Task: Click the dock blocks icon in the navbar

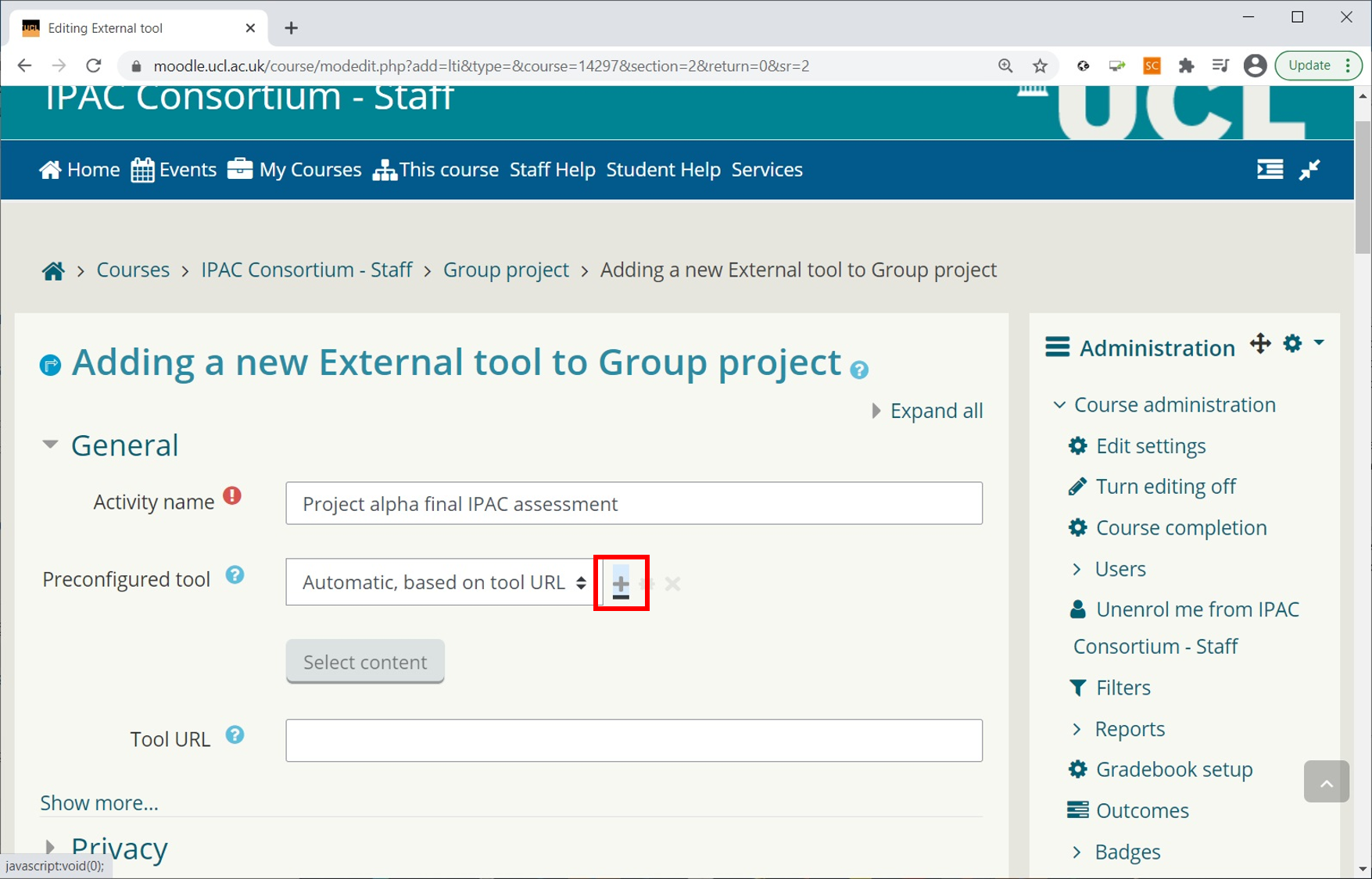Action: coord(1270,170)
